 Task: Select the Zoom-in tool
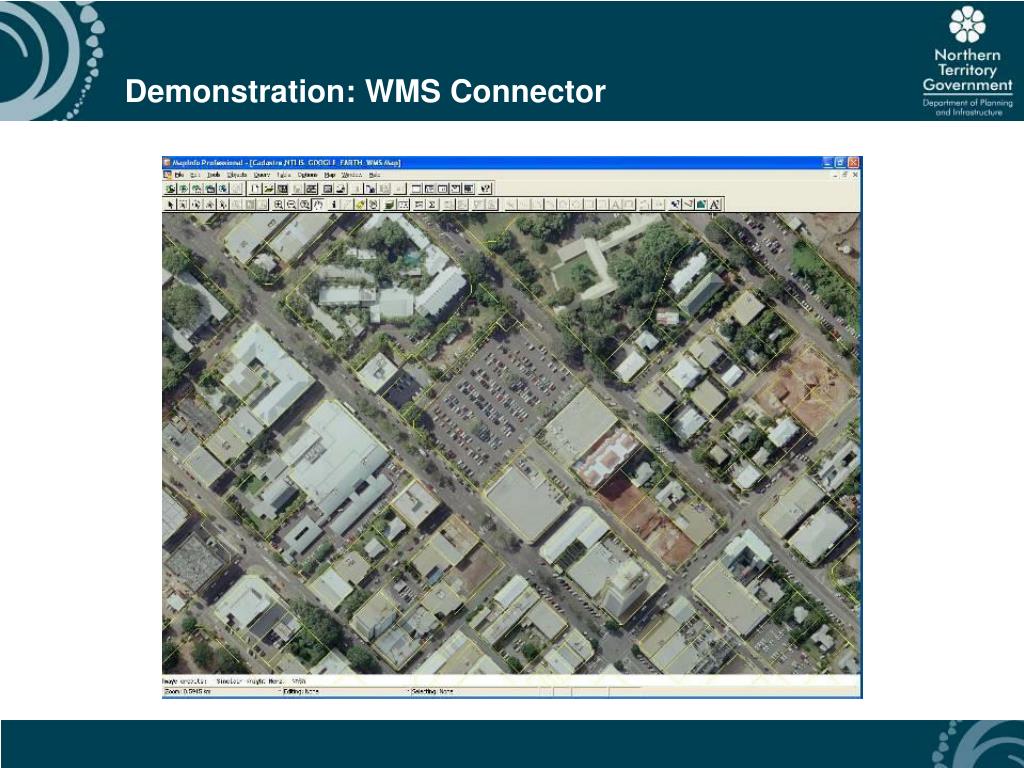[278, 204]
